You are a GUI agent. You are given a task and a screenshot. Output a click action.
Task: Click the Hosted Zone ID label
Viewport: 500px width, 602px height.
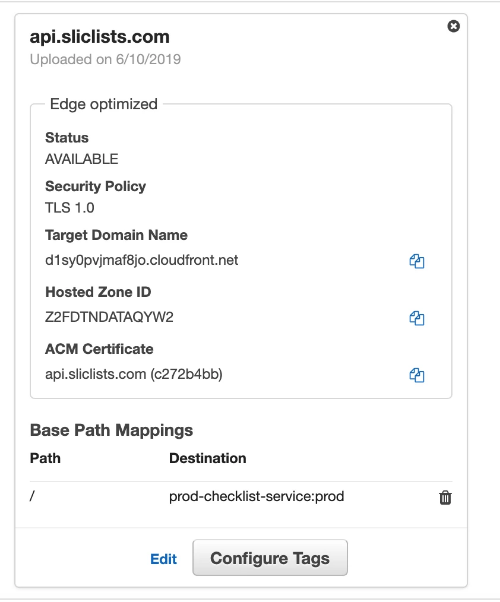point(98,292)
